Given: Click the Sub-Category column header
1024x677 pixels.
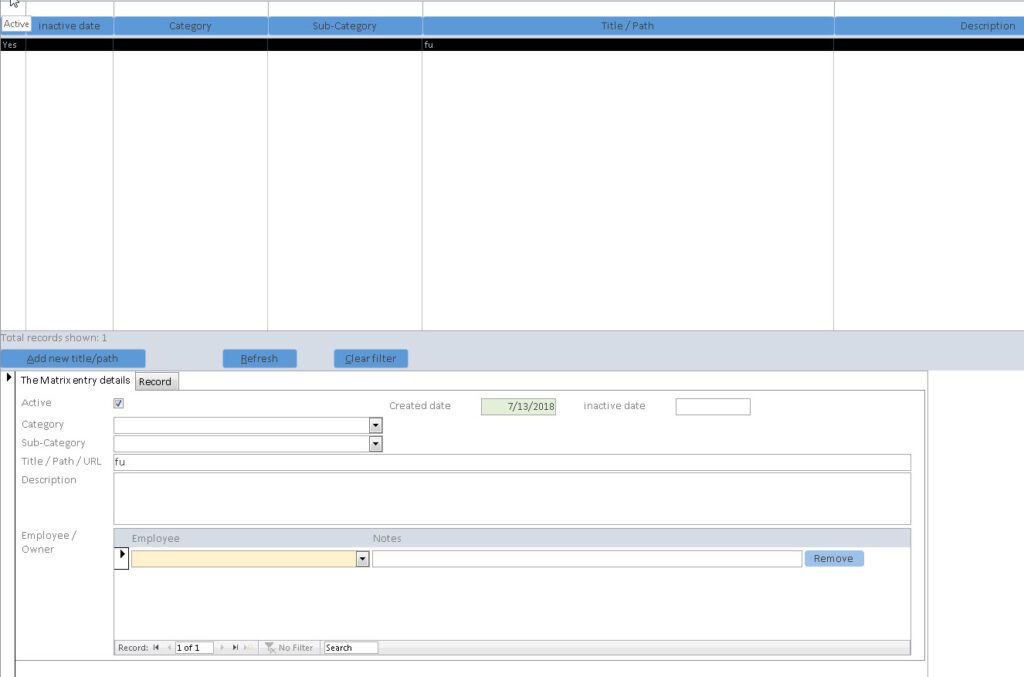Looking at the screenshot, I should [x=344, y=26].
